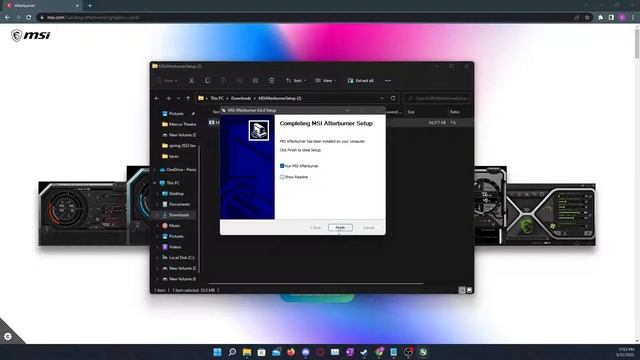The width and height of the screenshot is (640, 360).
Task: Open the Windows Start menu
Action: pyautogui.click(x=218, y=352)
